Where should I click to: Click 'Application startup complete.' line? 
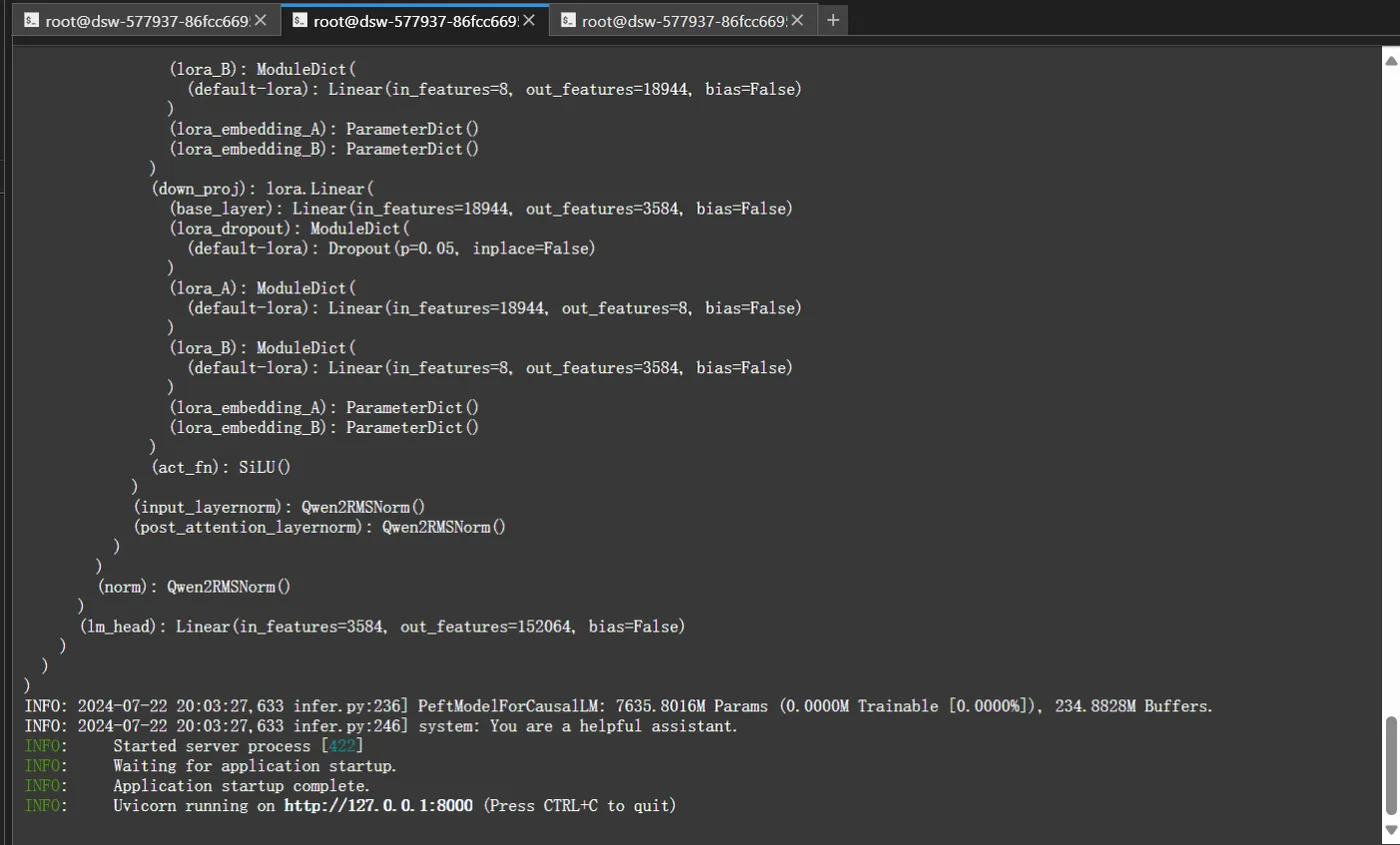click(x=197, y=786)
